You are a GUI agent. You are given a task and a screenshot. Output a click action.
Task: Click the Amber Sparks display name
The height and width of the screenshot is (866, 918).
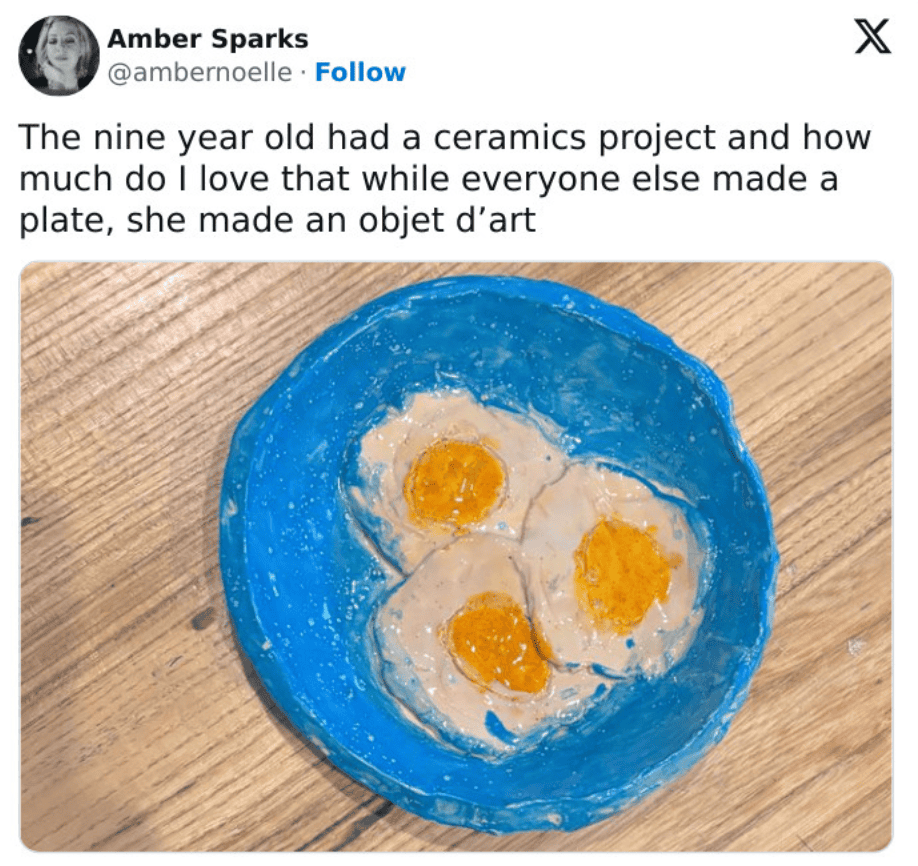click(x=207, y=40)
